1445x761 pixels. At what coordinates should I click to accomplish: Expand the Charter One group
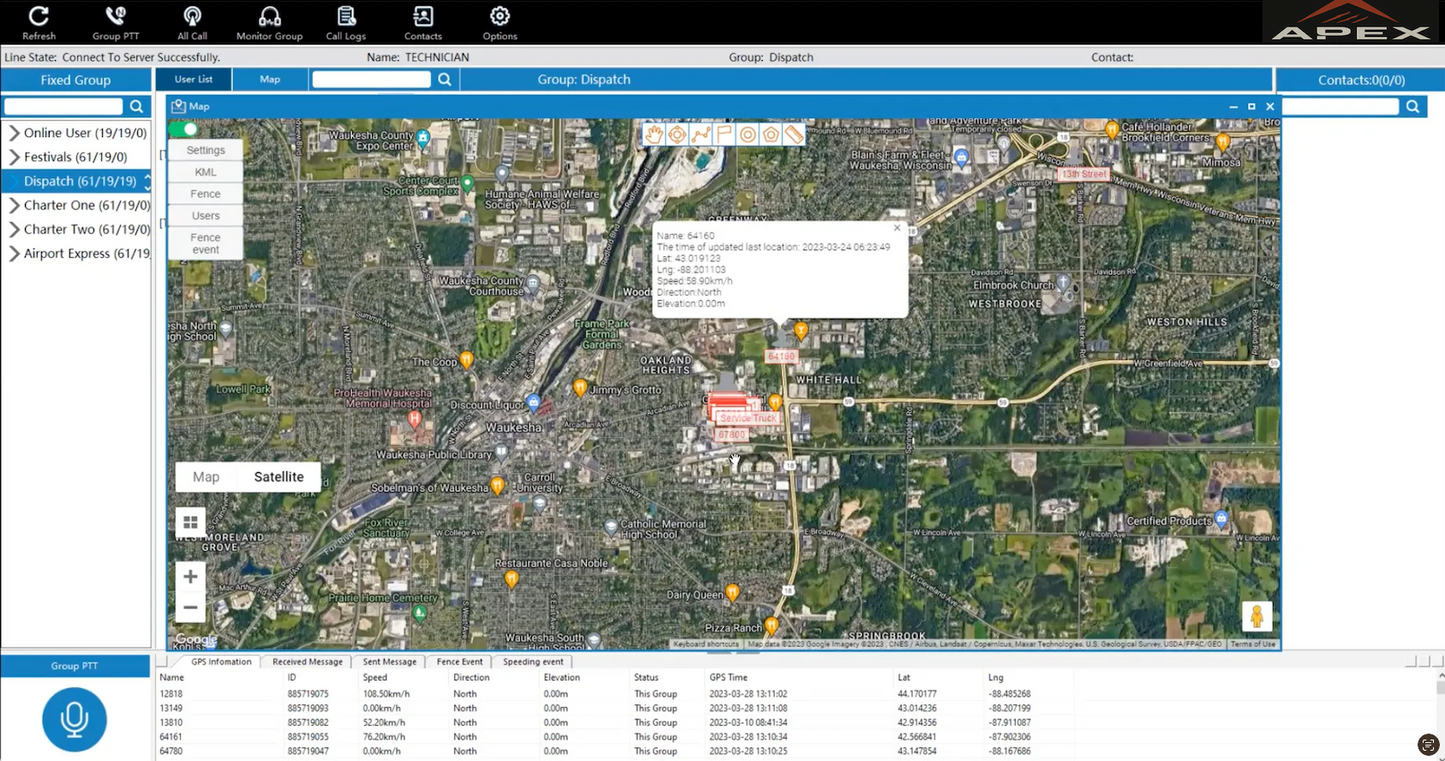[14, 205]
